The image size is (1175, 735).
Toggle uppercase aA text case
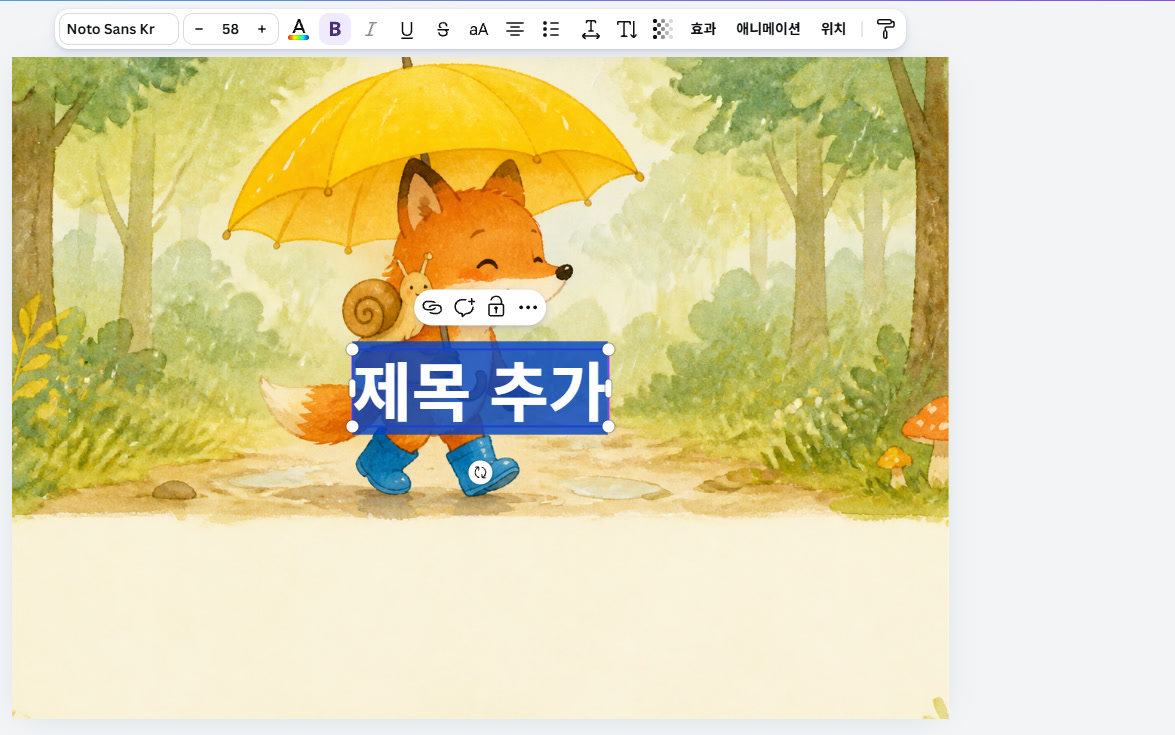click(478, 29)
